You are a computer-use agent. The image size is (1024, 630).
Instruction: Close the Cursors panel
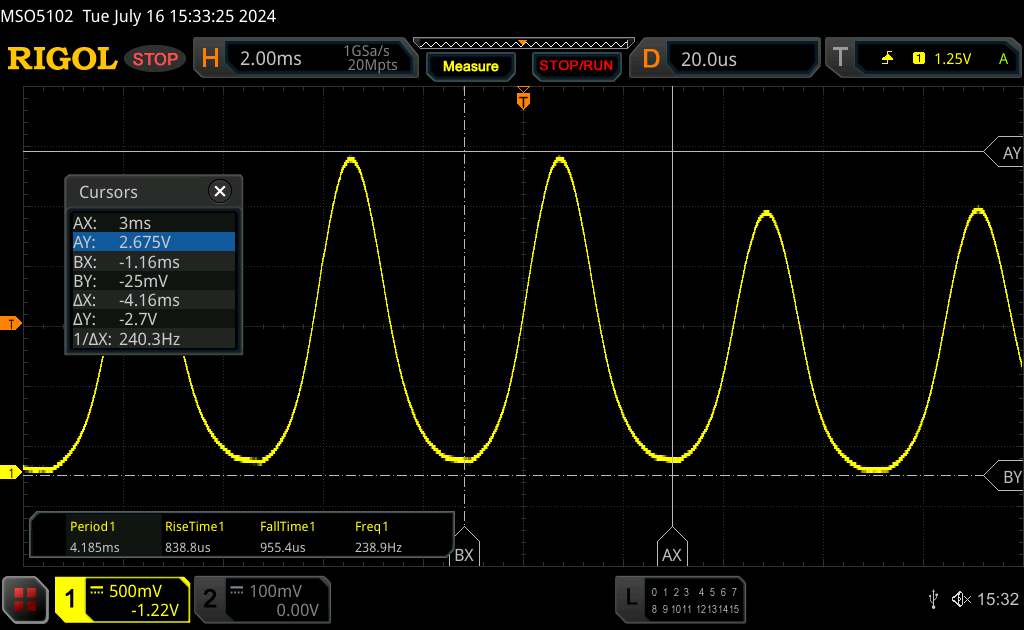point(220,191)
